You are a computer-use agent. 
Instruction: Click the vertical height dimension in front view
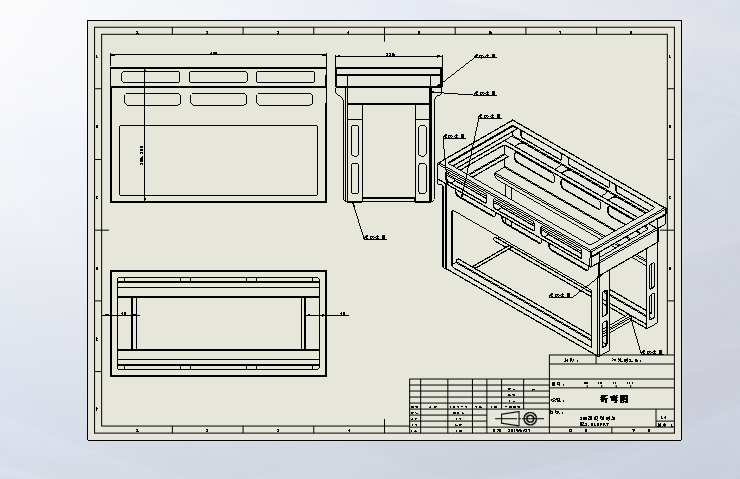[x=142, y=155]
